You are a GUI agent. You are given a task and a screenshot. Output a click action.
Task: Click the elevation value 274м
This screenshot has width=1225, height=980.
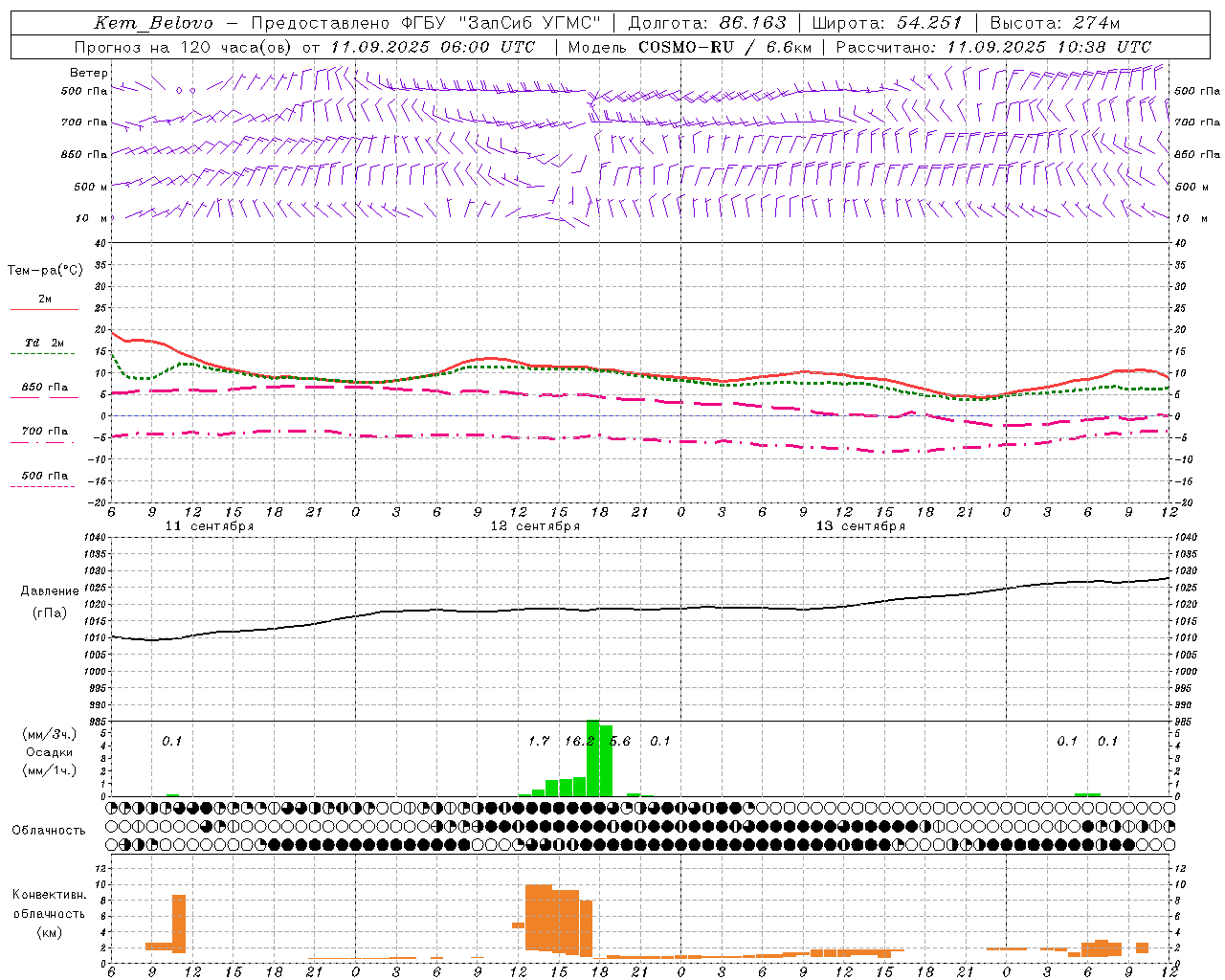tap(1096, 23)
